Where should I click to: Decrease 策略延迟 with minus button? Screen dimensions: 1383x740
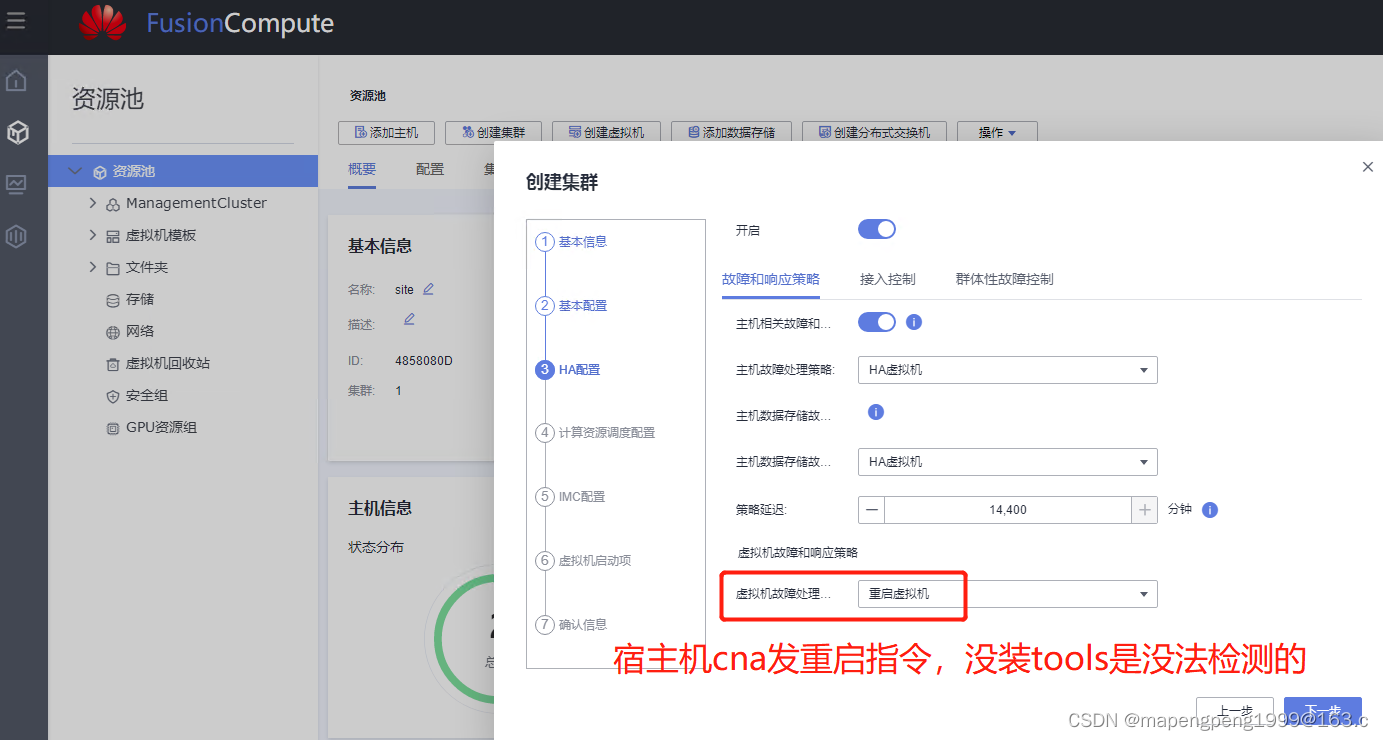tap(872, 510)
